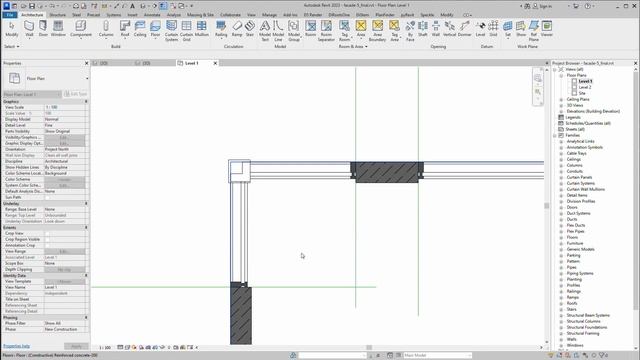Screen dimensions: 640x360
Task: Open the Massing & Site ribbon tab
Action: click(200, 15)
